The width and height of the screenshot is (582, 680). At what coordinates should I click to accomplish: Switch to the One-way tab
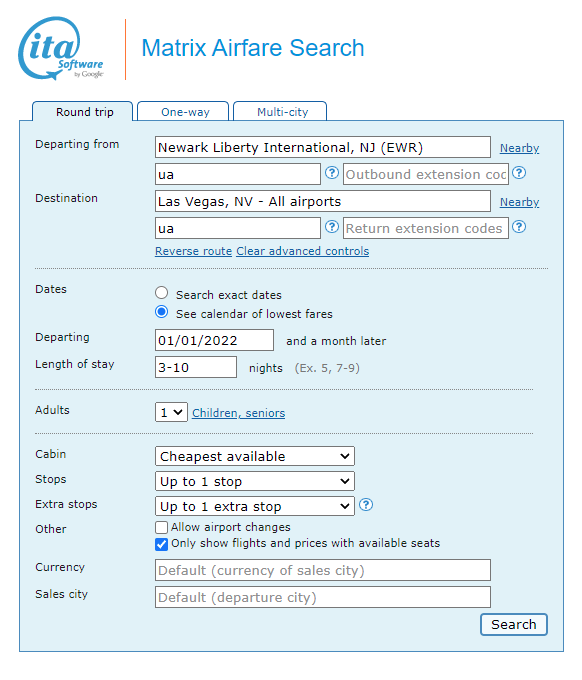tap(183, 111)
